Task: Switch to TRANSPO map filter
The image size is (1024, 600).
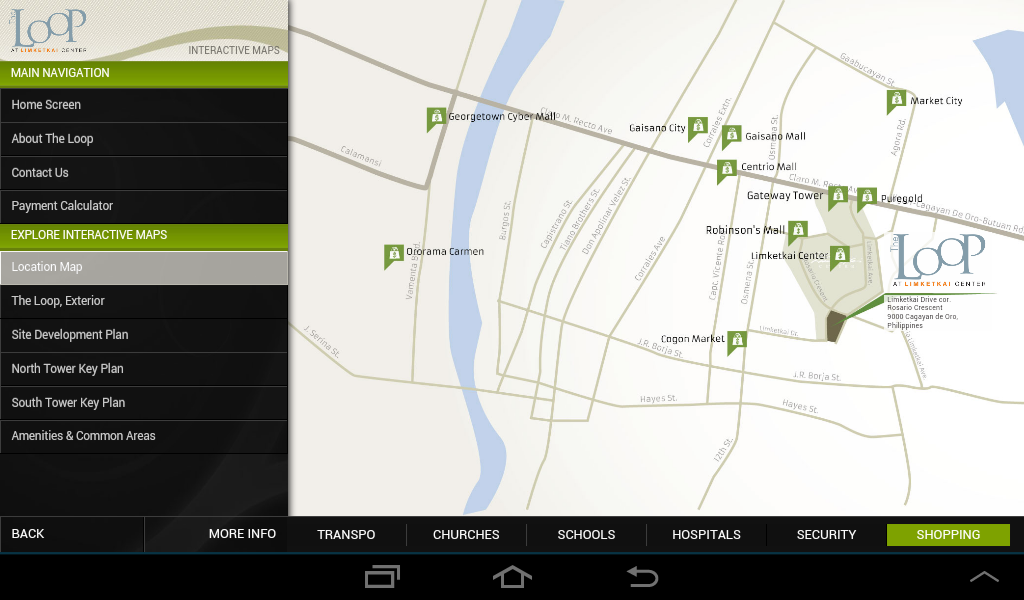Action: click(x=346, y=535)
